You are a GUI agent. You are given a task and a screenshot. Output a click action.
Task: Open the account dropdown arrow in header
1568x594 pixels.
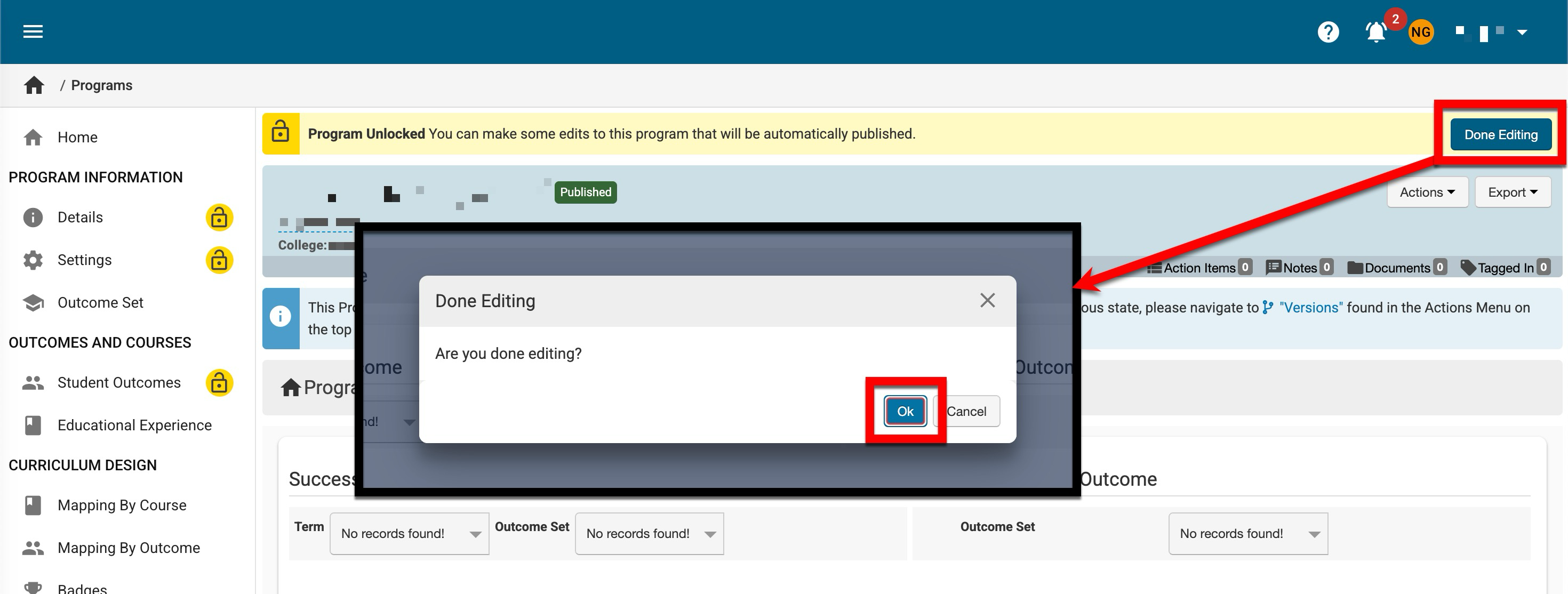1522,32
